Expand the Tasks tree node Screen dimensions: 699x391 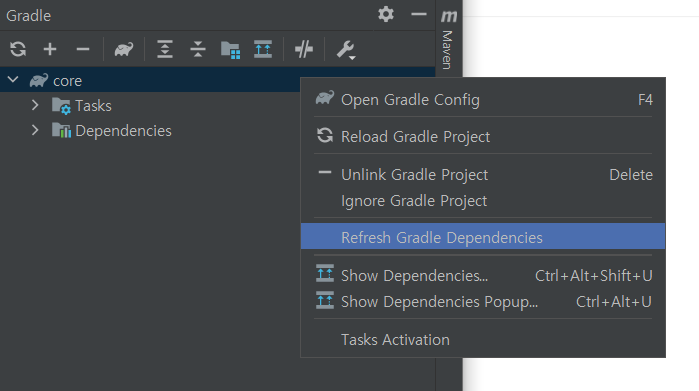[35, 105]
